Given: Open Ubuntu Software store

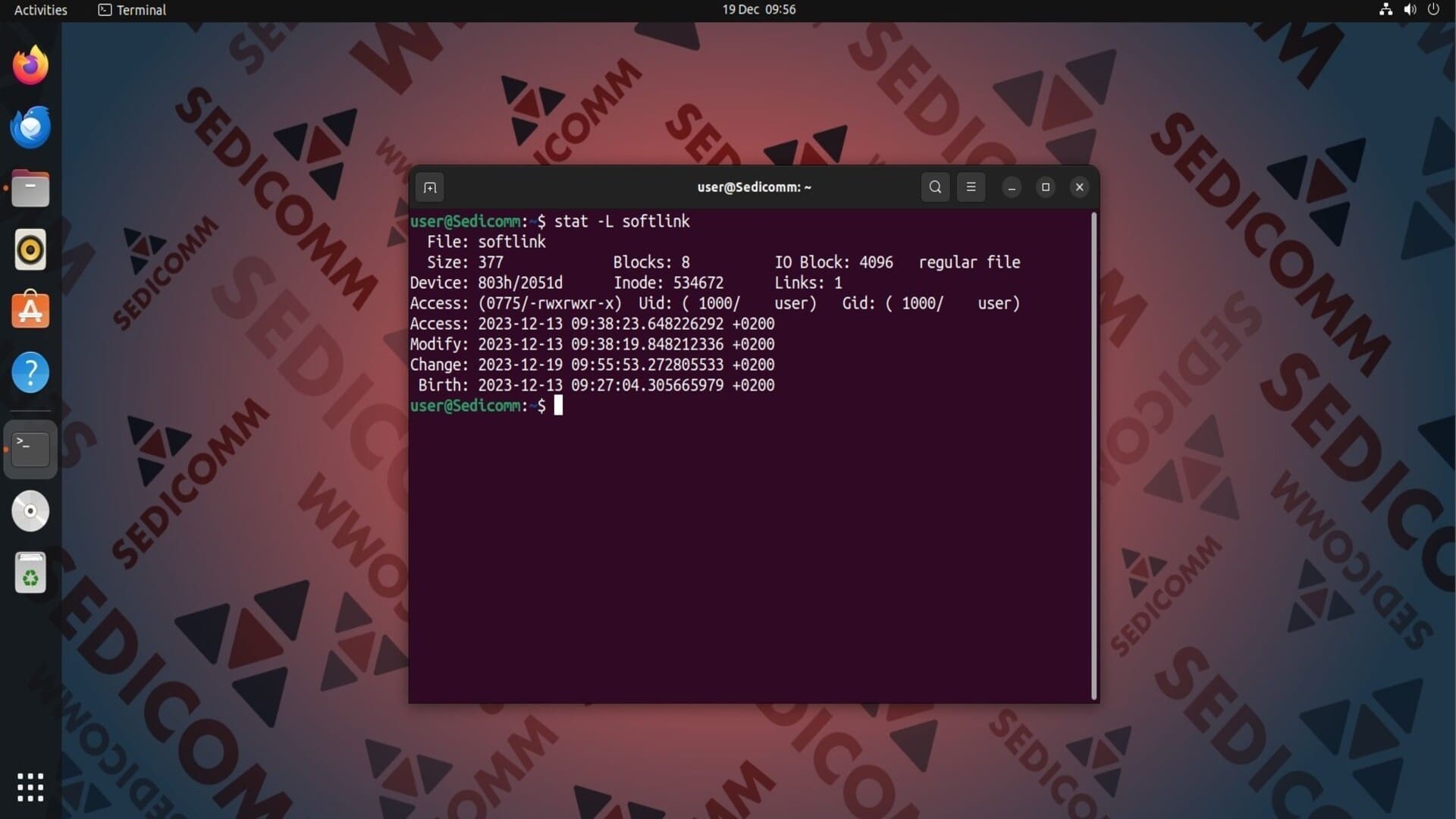Looking at the screenshot, I should tap(30, 310).
